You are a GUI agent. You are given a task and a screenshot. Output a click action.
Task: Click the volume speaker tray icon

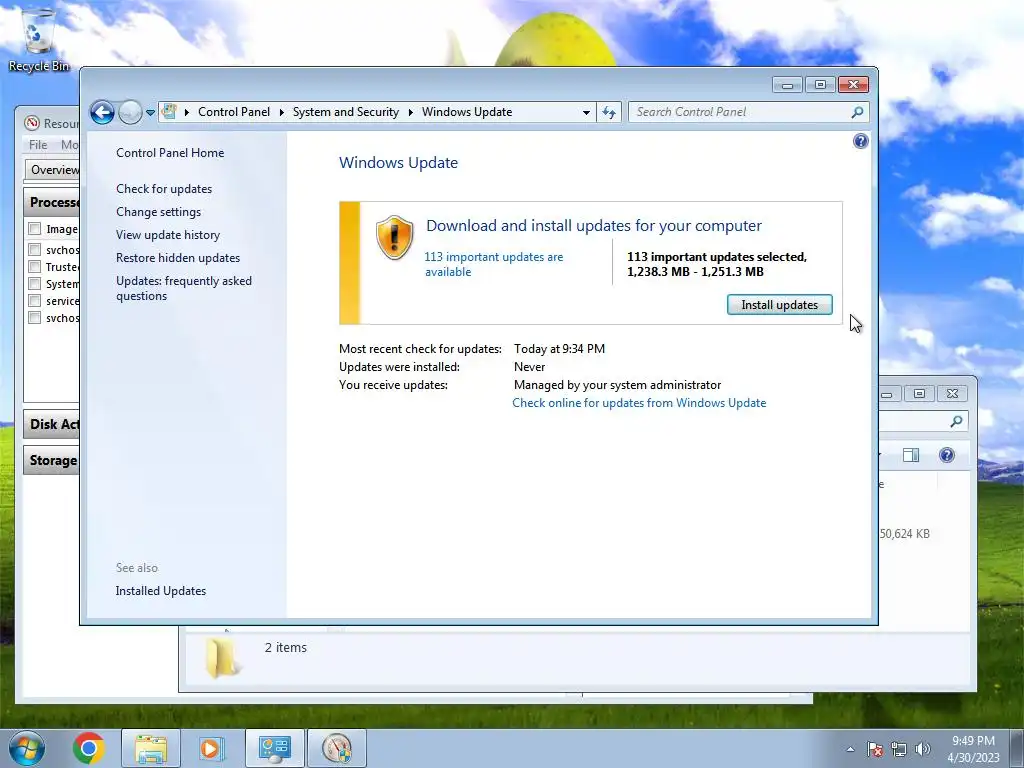[922, 749]
